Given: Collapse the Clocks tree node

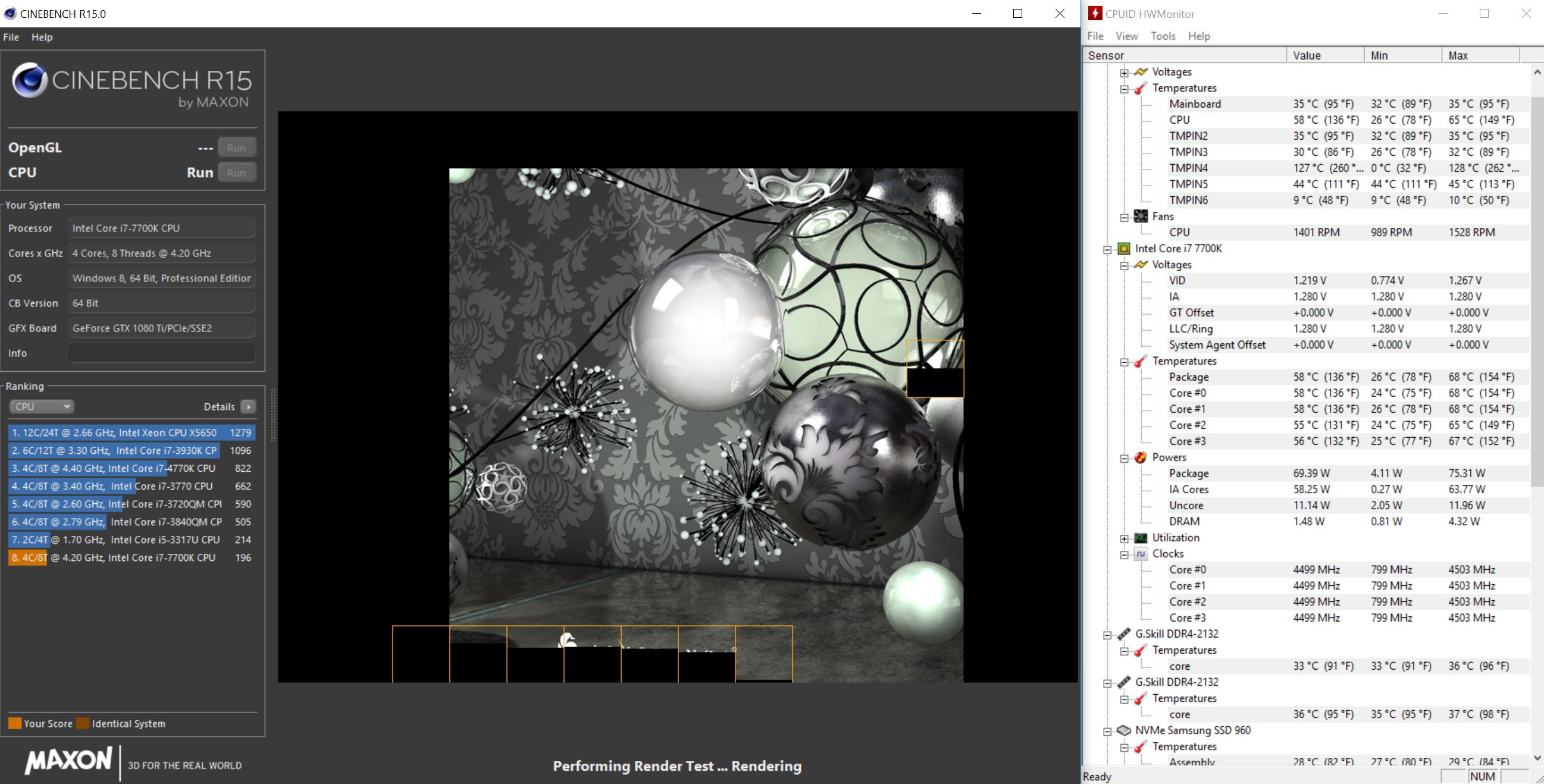Looking at the screenshot, I should [1125, 554].
